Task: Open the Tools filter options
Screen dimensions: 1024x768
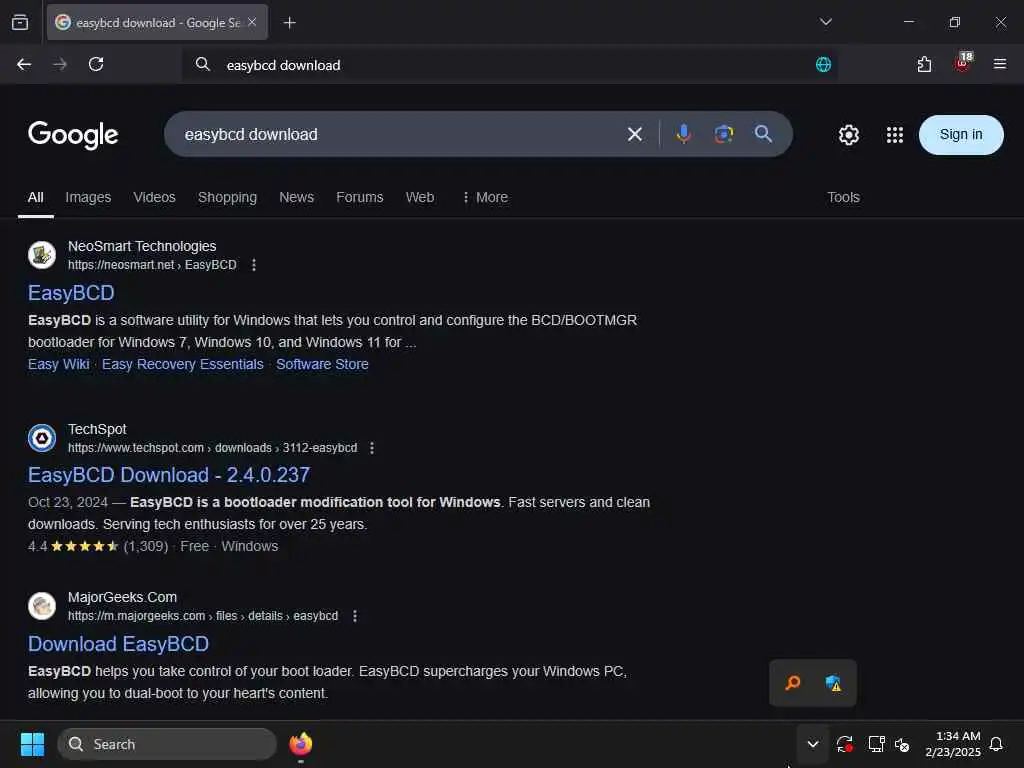Action: [x=843, y=197]
